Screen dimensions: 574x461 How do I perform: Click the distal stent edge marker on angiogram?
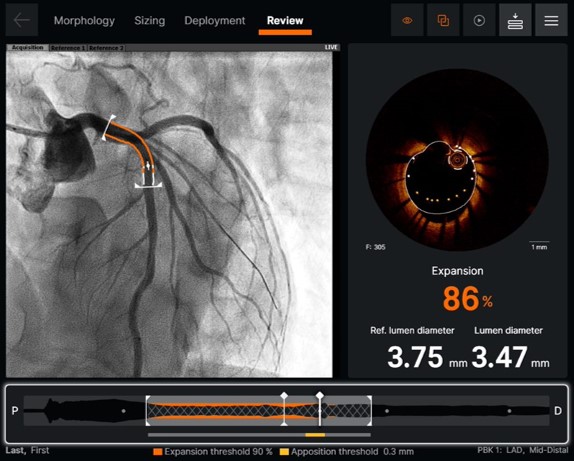tap(148, 186)
